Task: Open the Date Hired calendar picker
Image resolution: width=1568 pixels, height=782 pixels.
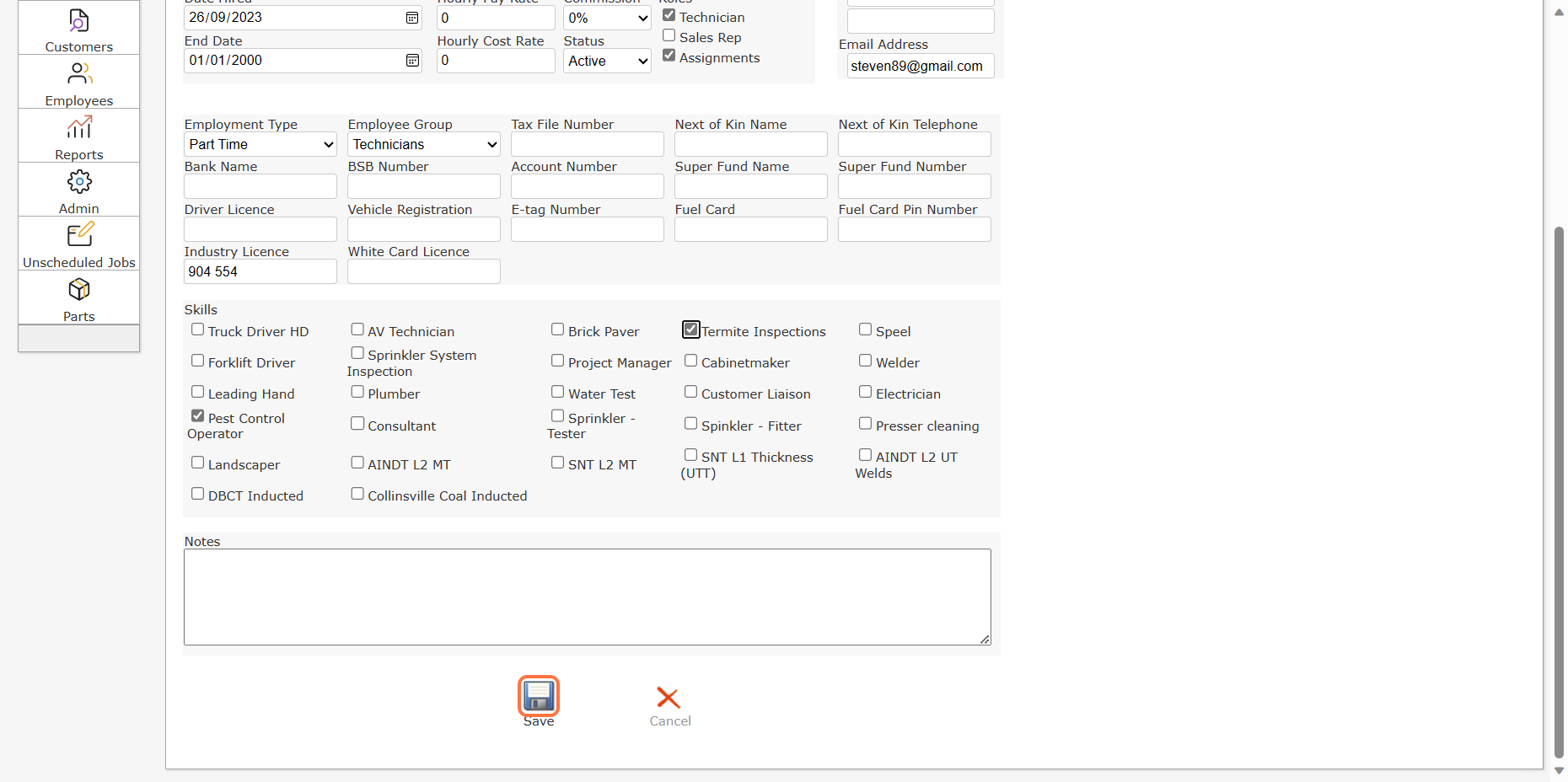Action: point(411,17)
